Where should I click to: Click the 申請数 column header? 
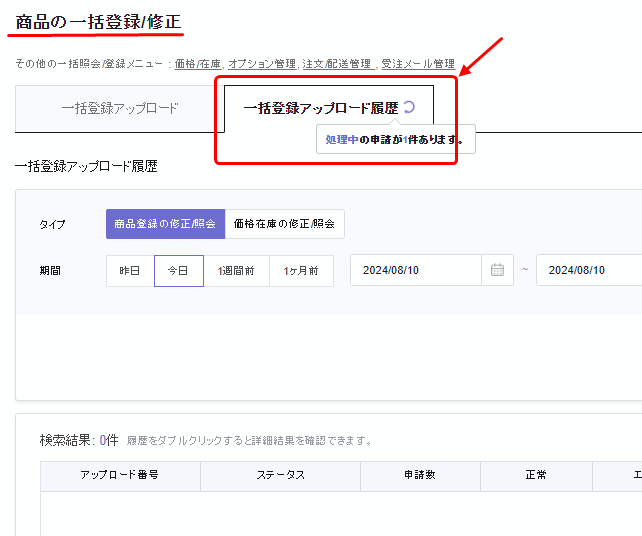click(x=420, y=476)
